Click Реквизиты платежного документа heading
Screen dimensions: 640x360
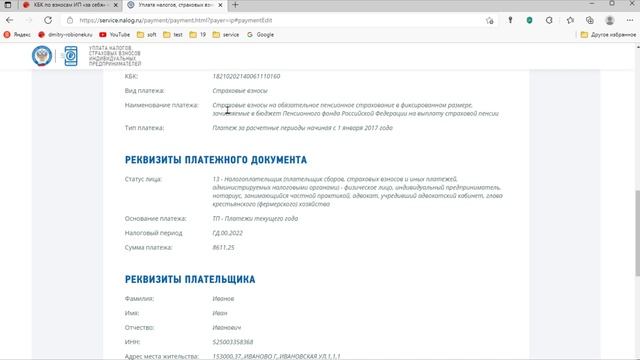coord(216,160)
